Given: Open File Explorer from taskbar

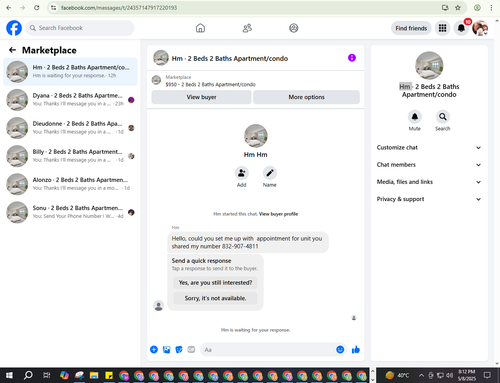Looking at the screenshot, I should point(94,375).
